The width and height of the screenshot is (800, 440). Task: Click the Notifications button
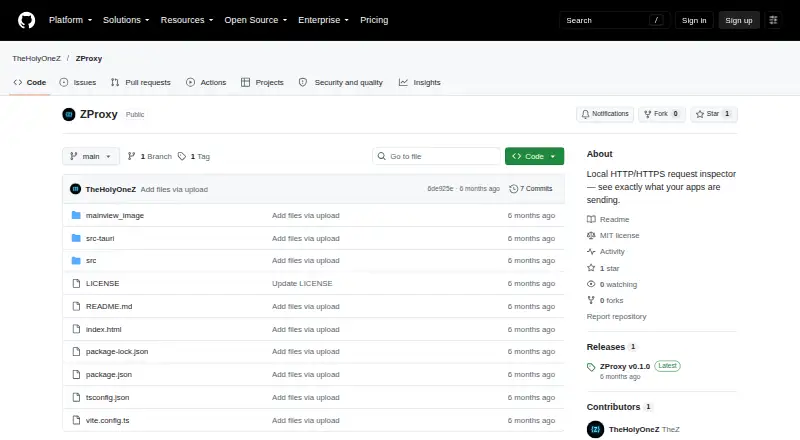pos(605,114)
